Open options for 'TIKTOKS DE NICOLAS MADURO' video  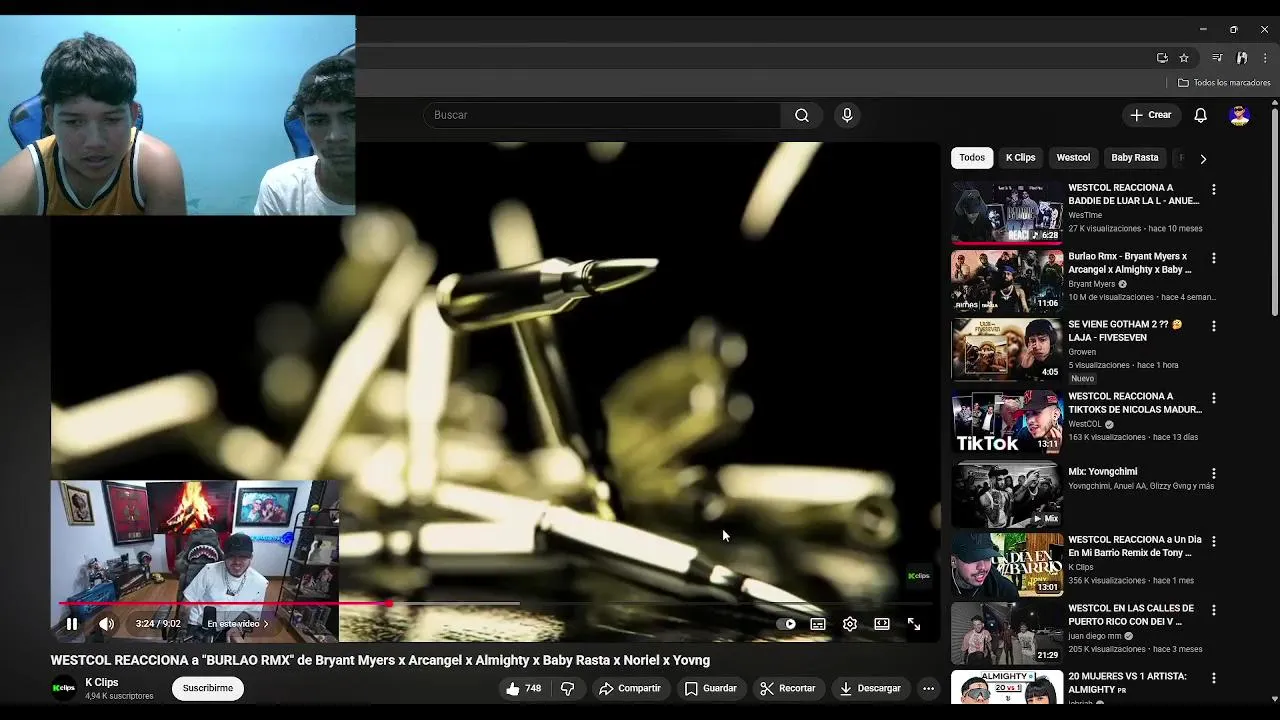point(1214,398)
